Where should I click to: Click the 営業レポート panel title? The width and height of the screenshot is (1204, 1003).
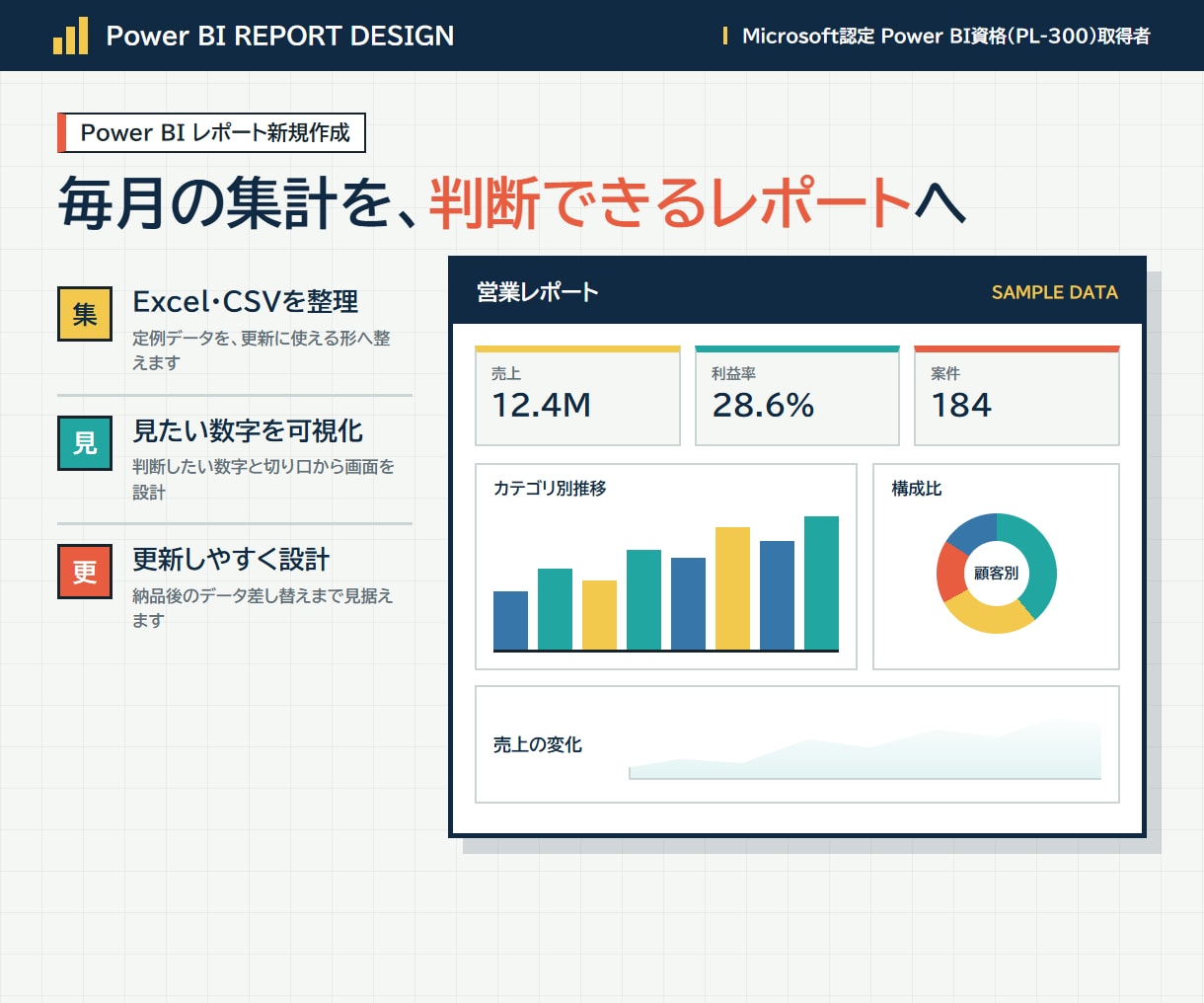[x=538, y=292]
